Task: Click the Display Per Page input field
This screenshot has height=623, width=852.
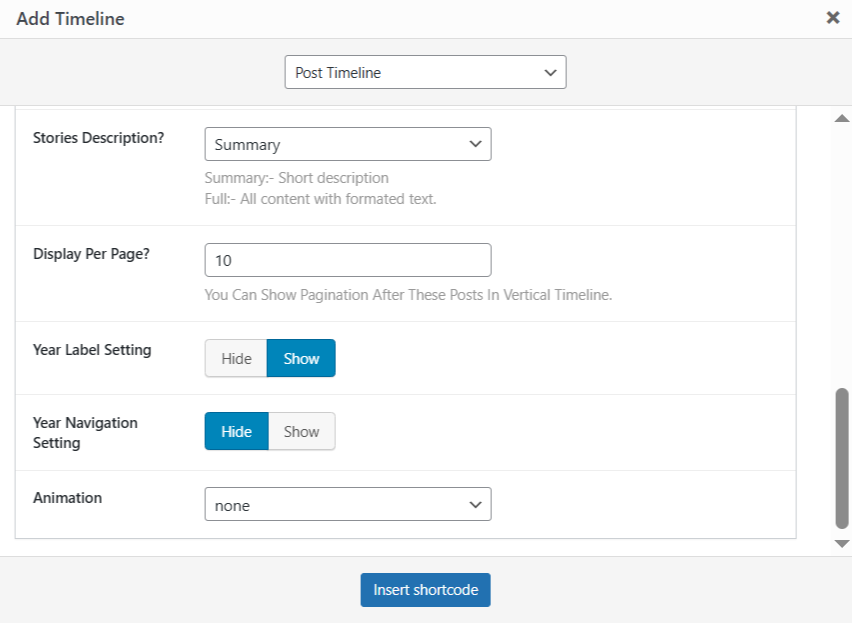Action: tap(347, 260)
